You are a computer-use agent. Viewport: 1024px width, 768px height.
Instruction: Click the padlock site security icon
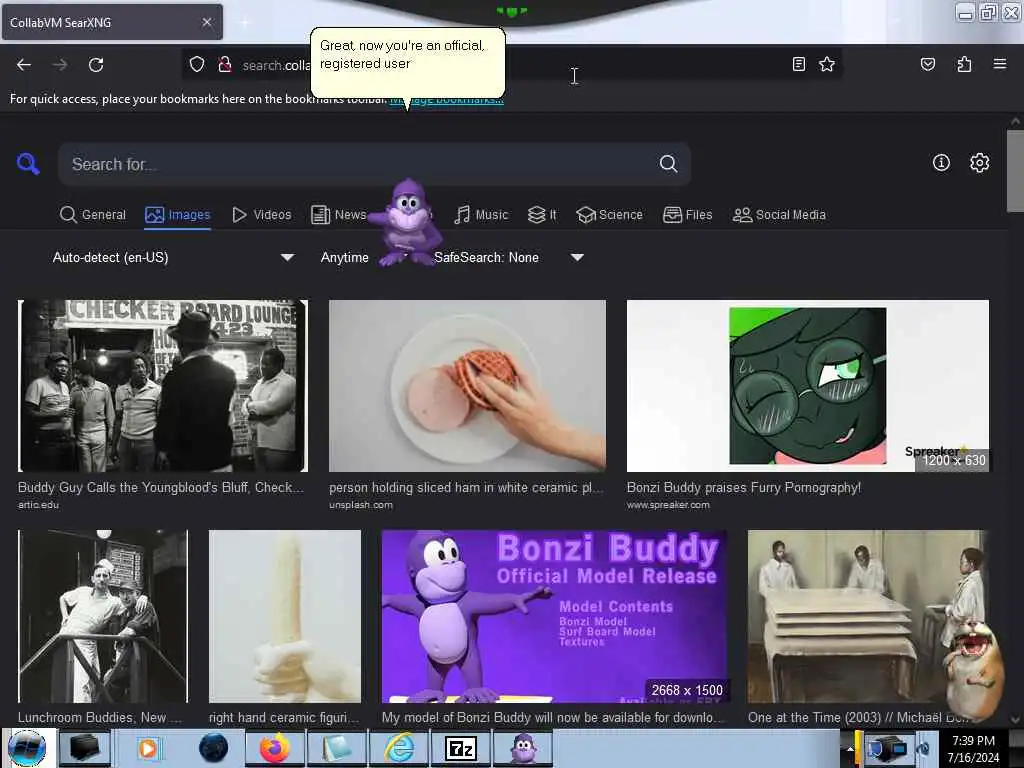[225, 64]
